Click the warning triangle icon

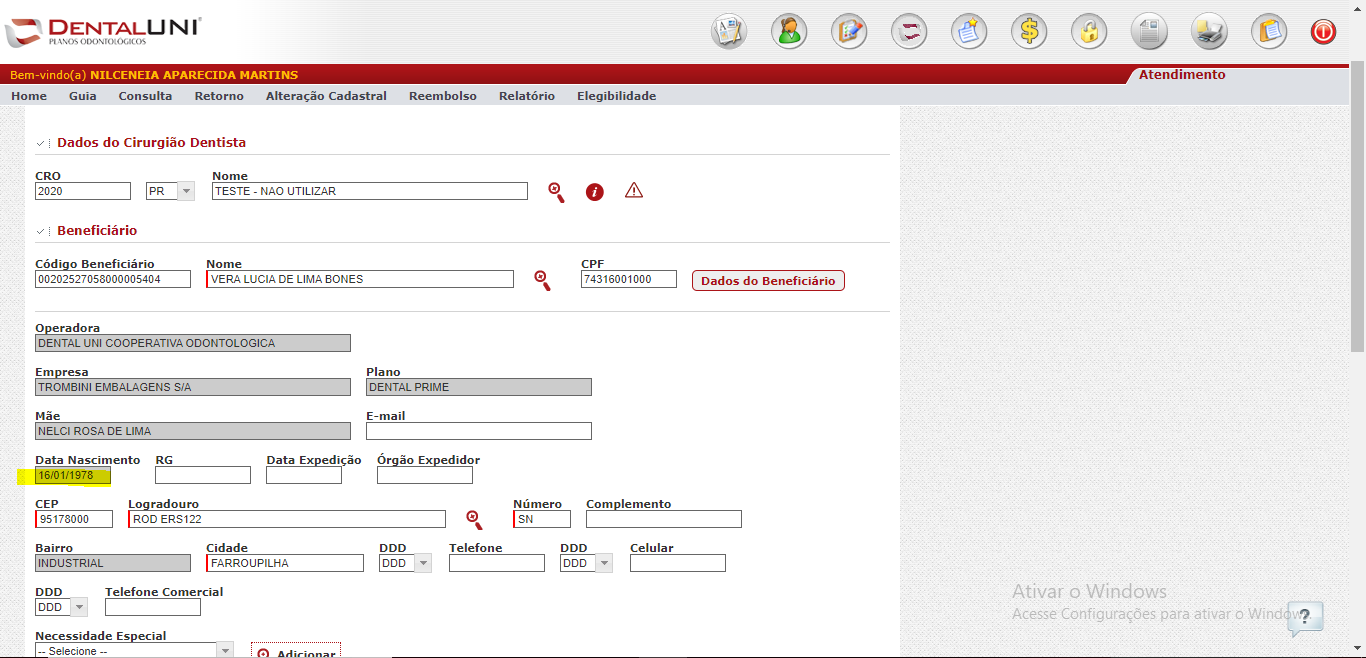point(634,191)
